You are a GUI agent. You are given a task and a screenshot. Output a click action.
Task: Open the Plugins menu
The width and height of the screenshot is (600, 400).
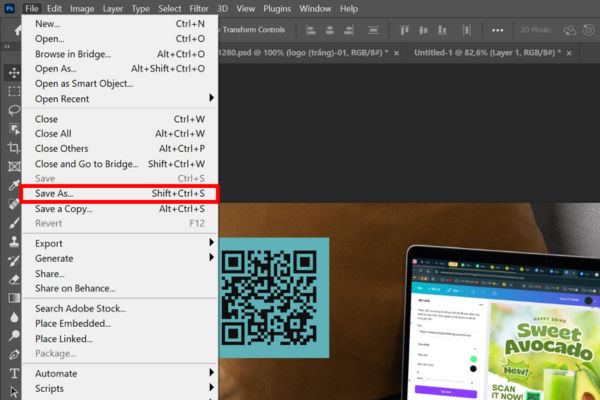[x=277, y=8]
